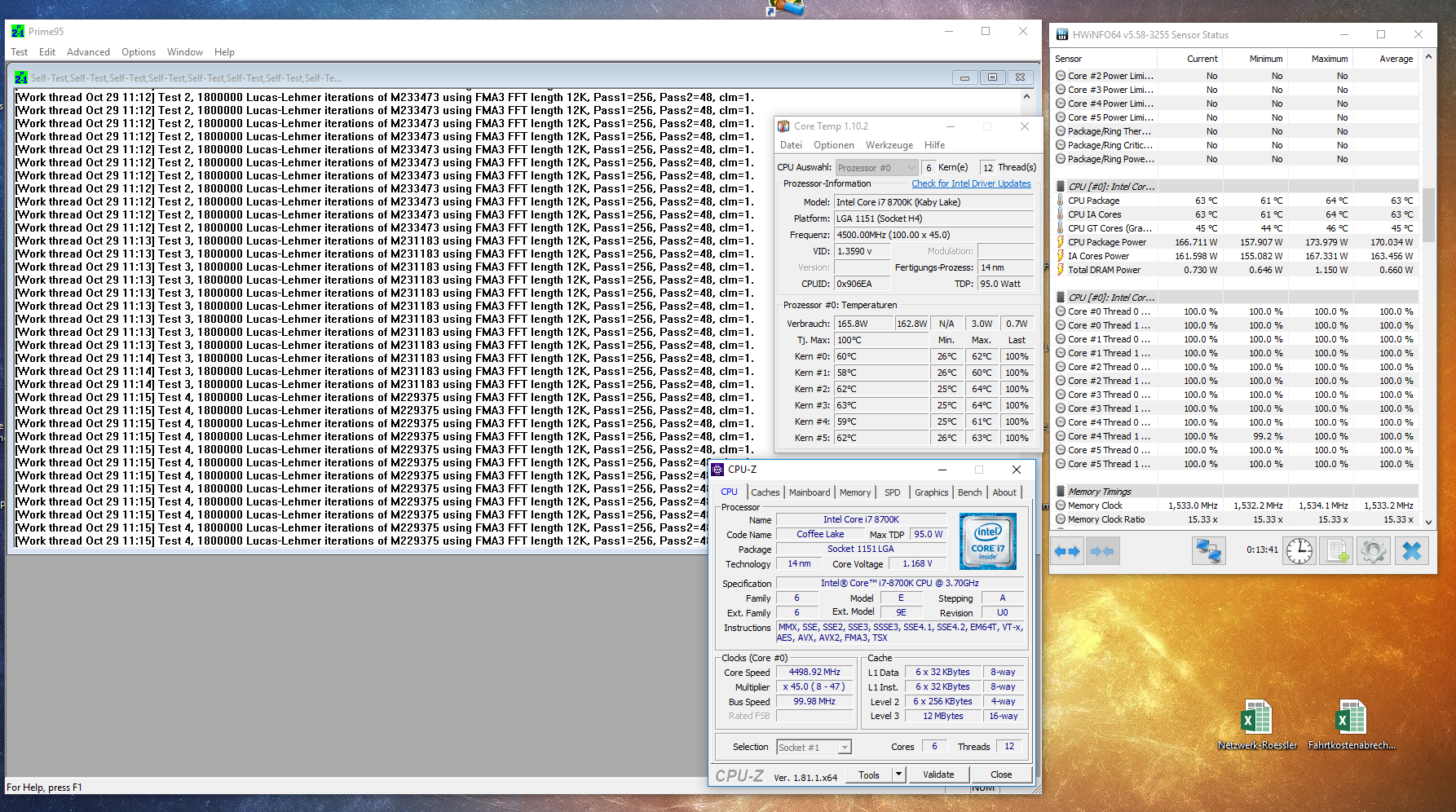
Task: Select the Memory Clock sensor row
Action: (1236, 505)
